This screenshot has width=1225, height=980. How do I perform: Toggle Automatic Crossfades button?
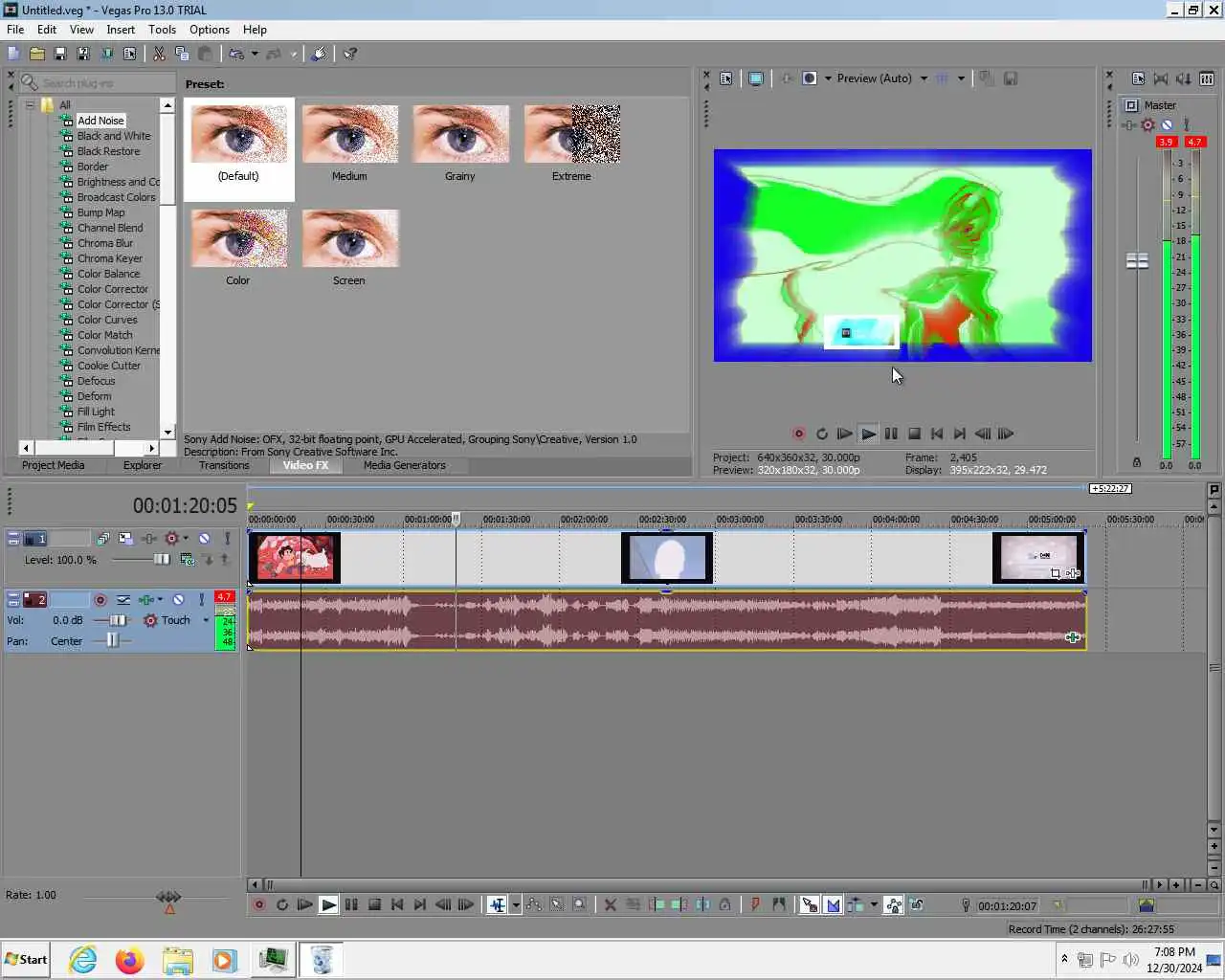(x=833, y=905)
